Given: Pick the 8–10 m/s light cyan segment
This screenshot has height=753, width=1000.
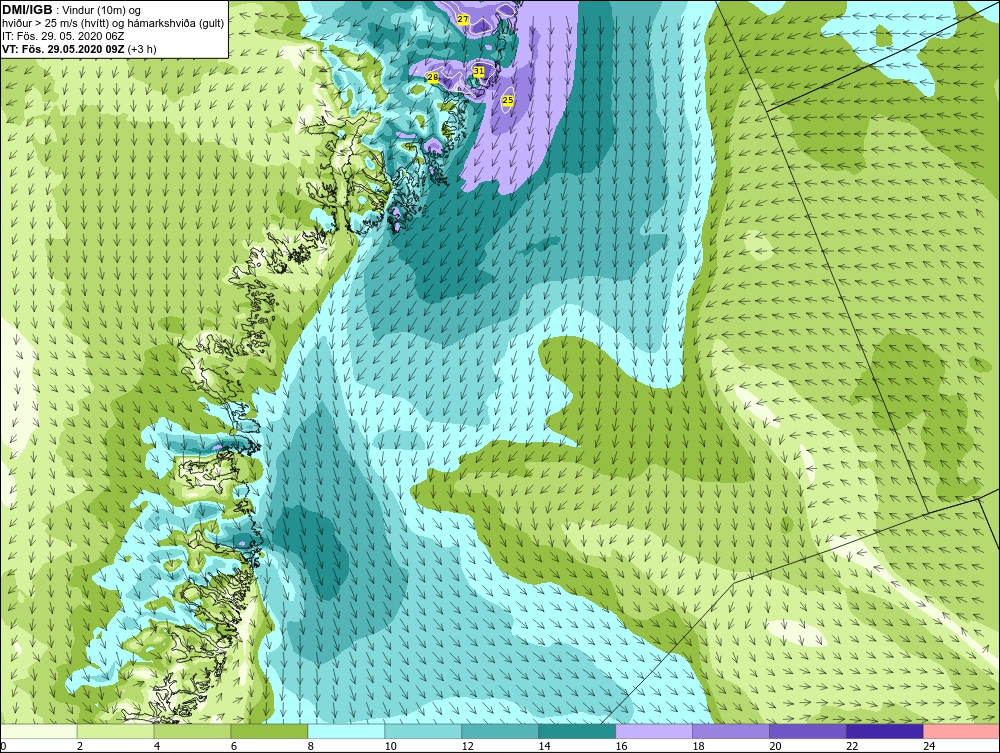Looking at the screenshot, I should pos(346,731).
